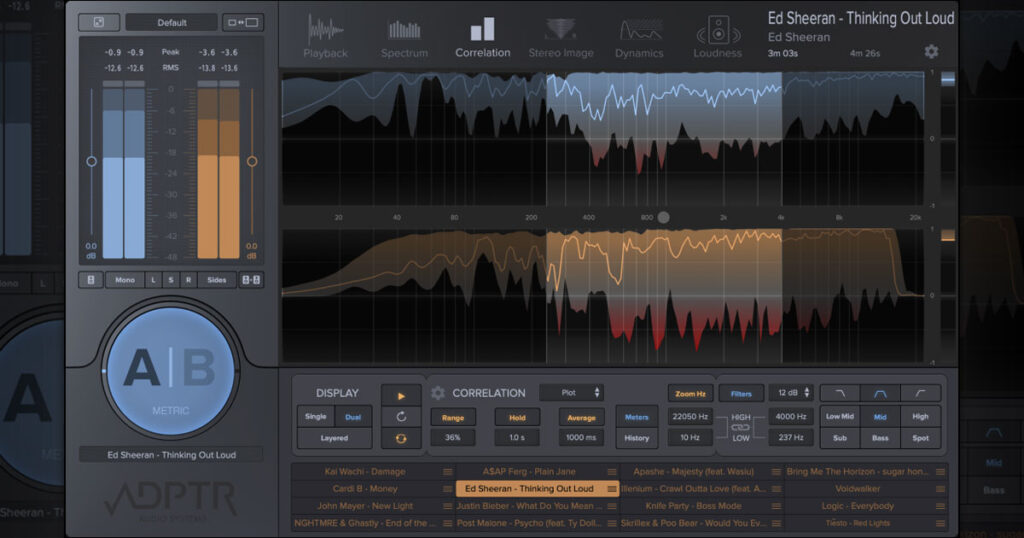Click the A|B Metric switch knob
This screenshot has width=1024, height=538.
(x=171, y=372)
